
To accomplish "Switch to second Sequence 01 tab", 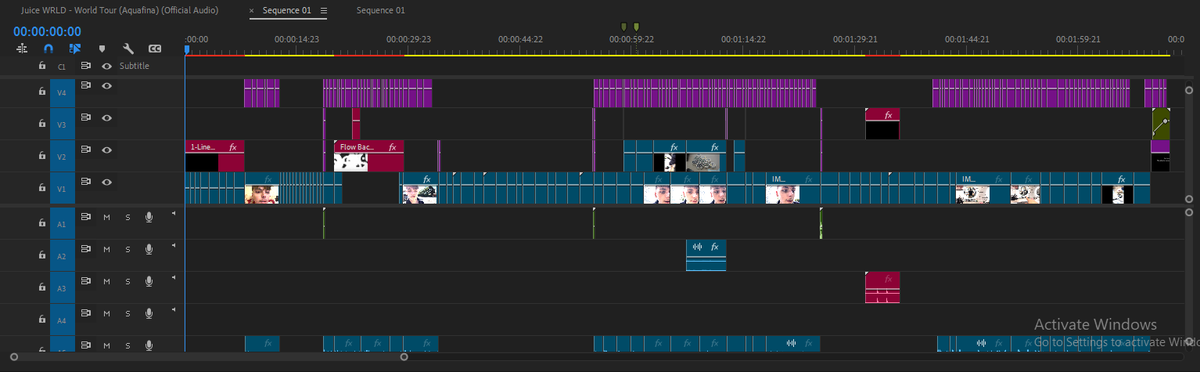I will click(x=381, y=10).
